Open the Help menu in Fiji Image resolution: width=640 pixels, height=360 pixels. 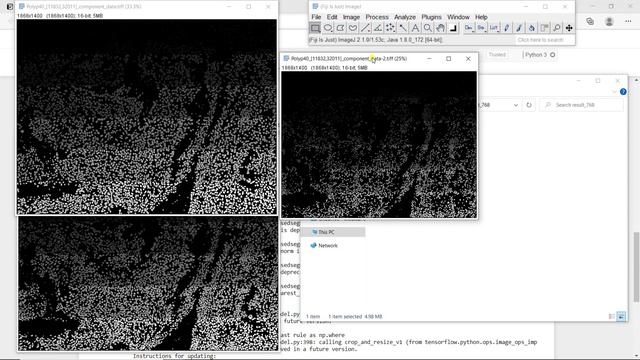point(481,17)
